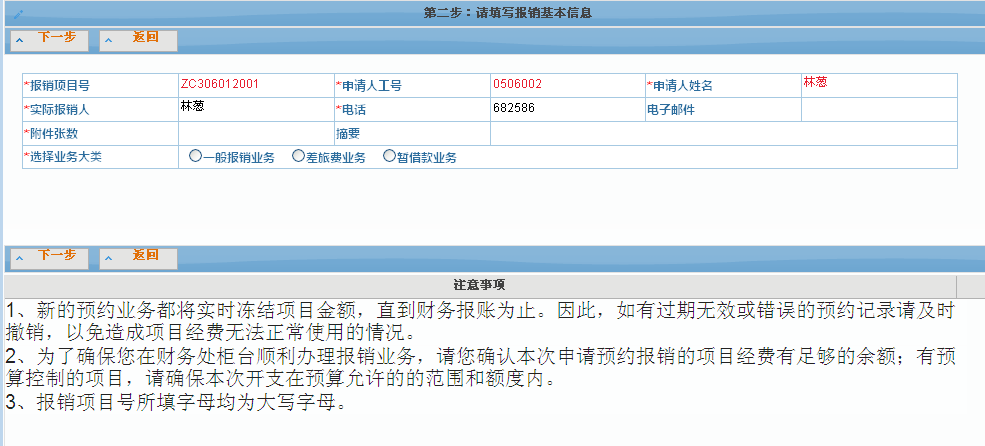Choose the 差旅费业务 radio option

click(298, 157)
